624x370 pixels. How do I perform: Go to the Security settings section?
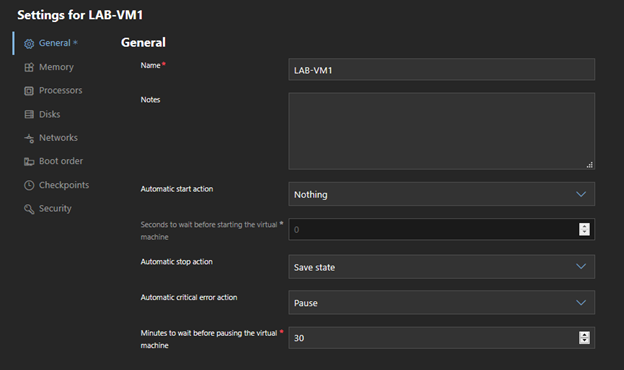point(55,208)
